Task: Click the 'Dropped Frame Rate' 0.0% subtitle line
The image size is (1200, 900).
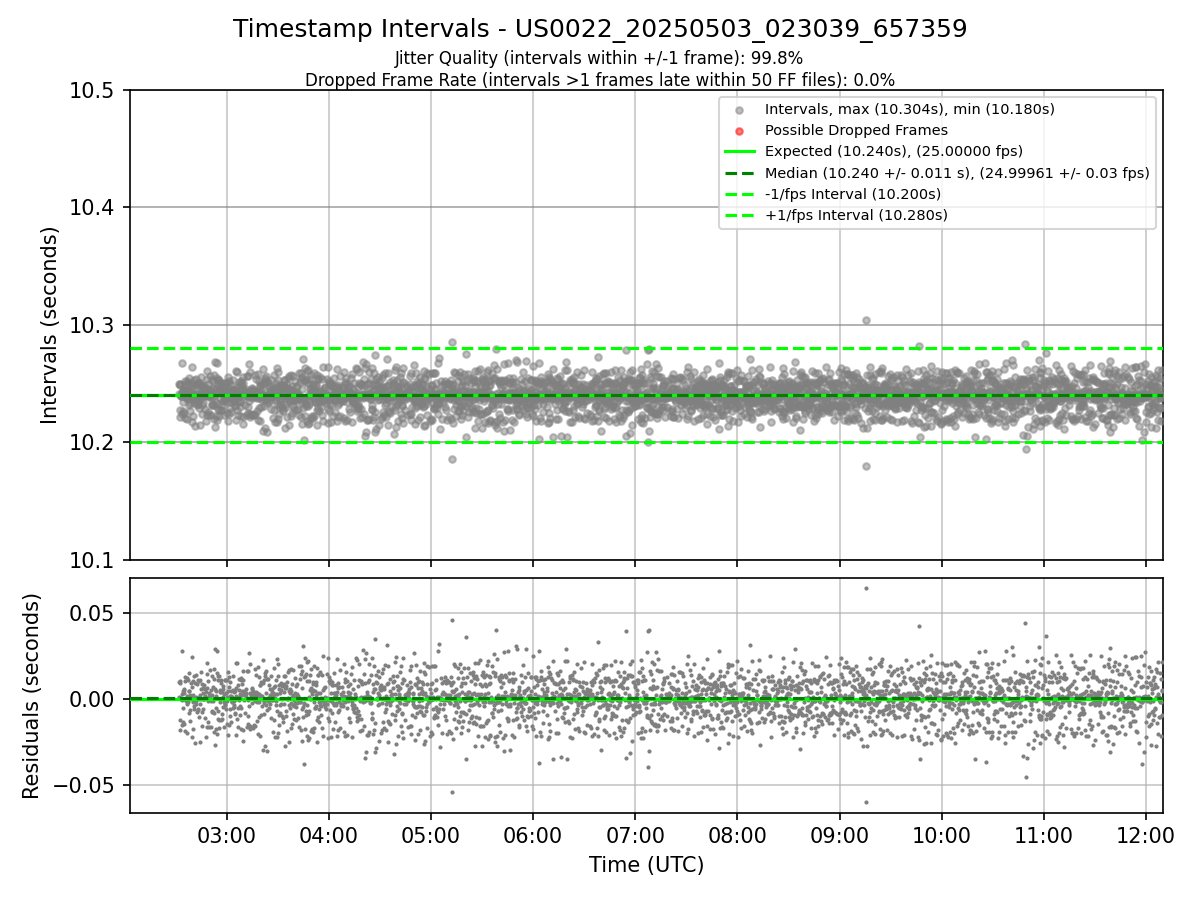Action: pyautogui.click(x=600, y=79)
